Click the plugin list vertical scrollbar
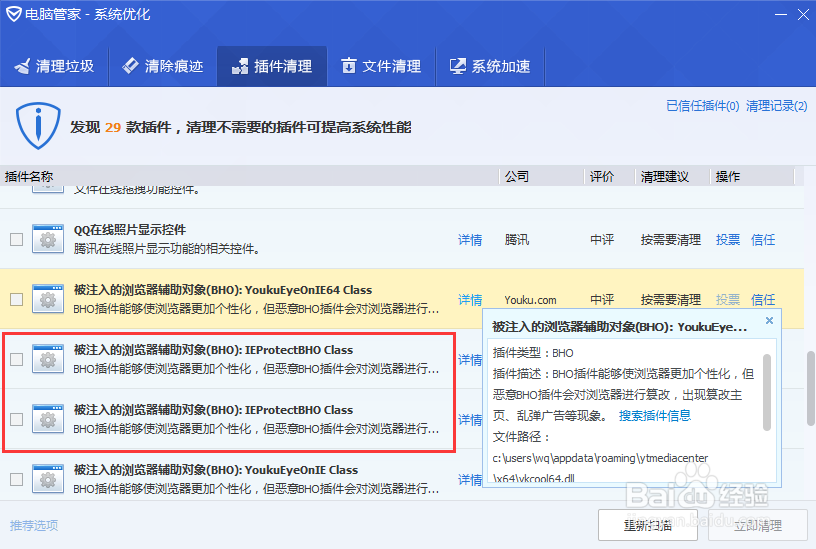816x549 pixels. tap(810, 388)
